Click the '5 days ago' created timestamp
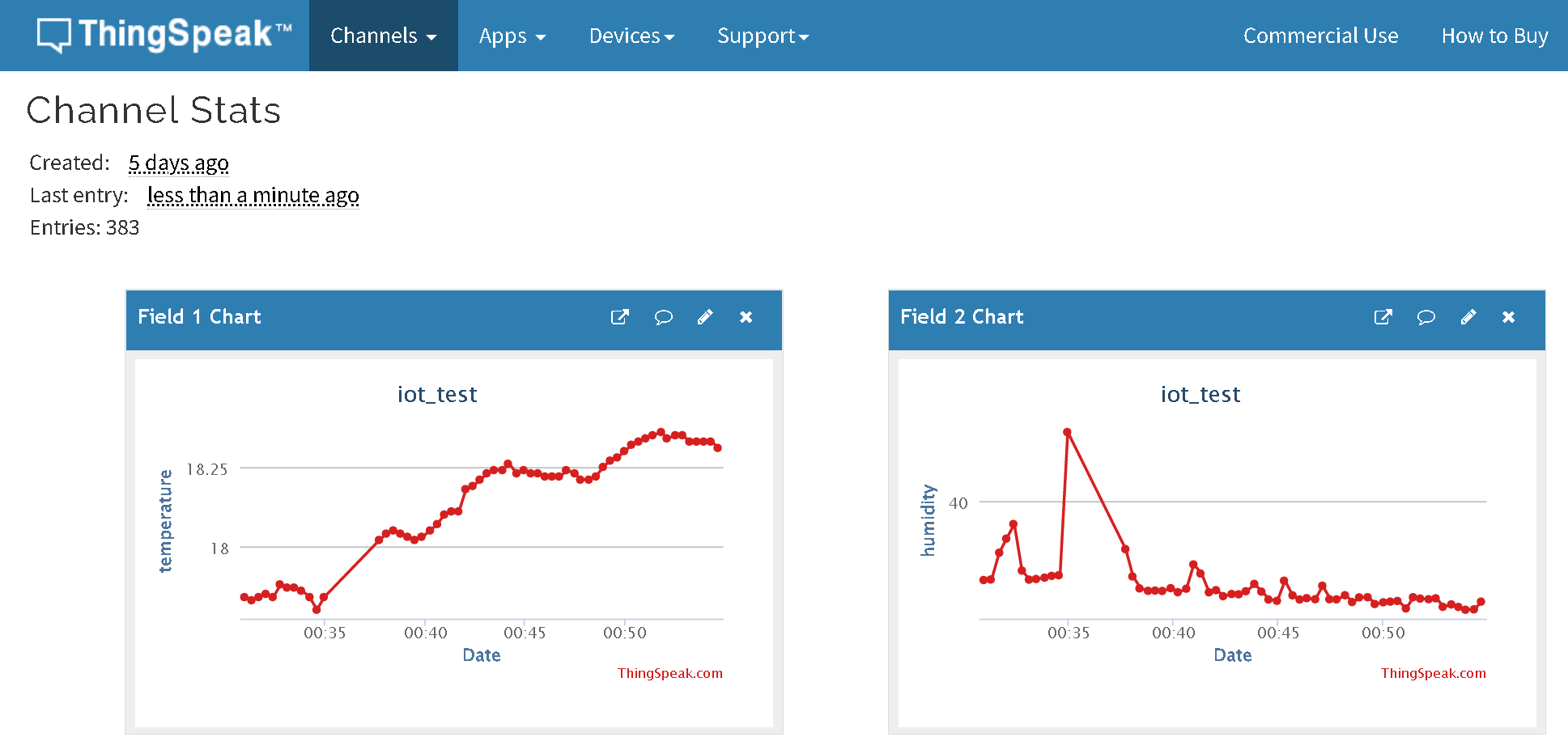Screen dimensions: 1568x754 point(179,163)
